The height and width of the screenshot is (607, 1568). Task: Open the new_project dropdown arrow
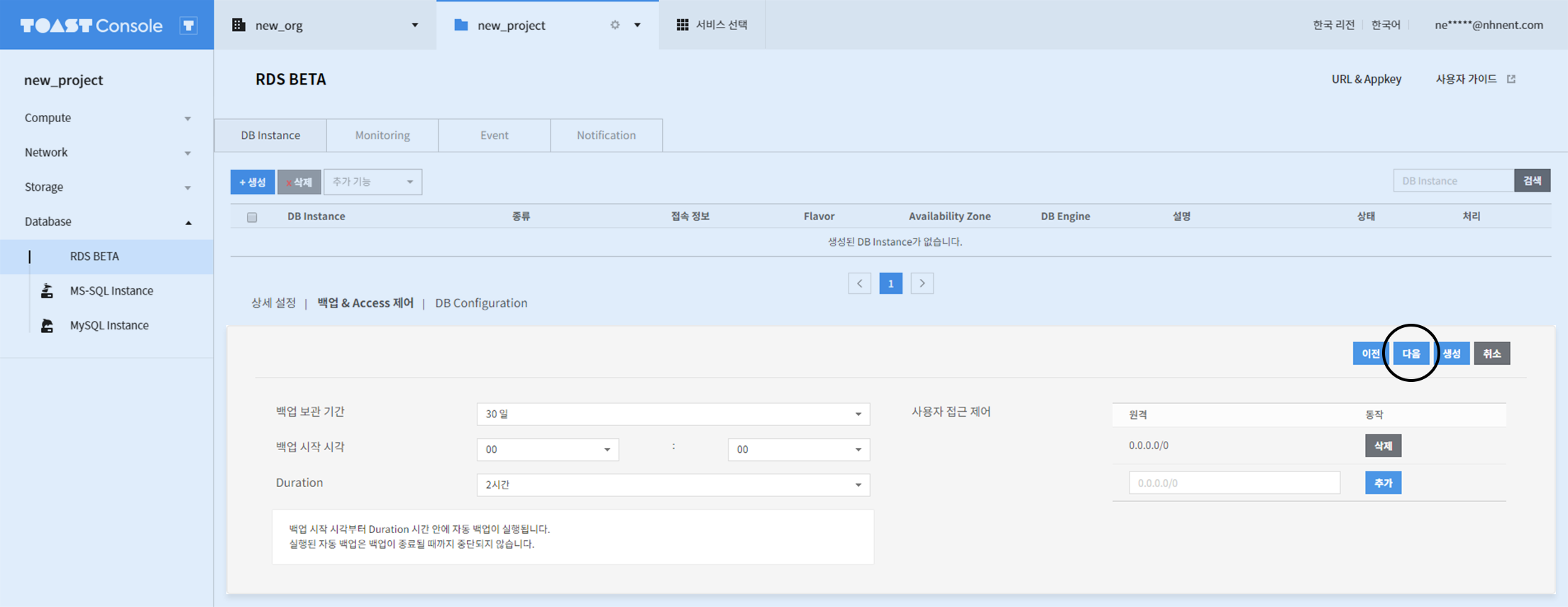pyautogui.click(x=637, y=25)
